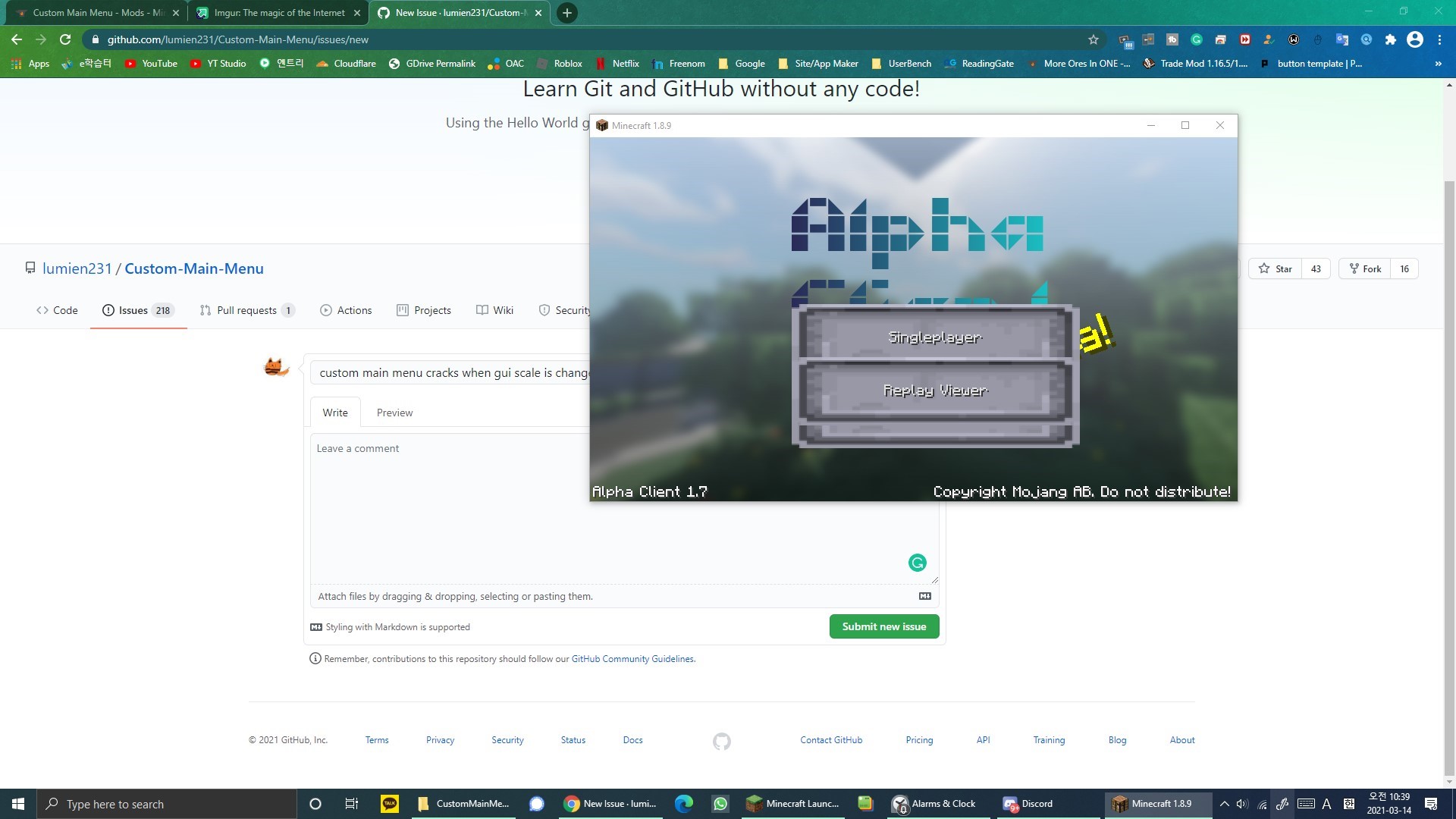The height and width of the screenshot is (819, 1456).
Task: Click the Grammarly icon inside the comment box
Action: [918, 563]
